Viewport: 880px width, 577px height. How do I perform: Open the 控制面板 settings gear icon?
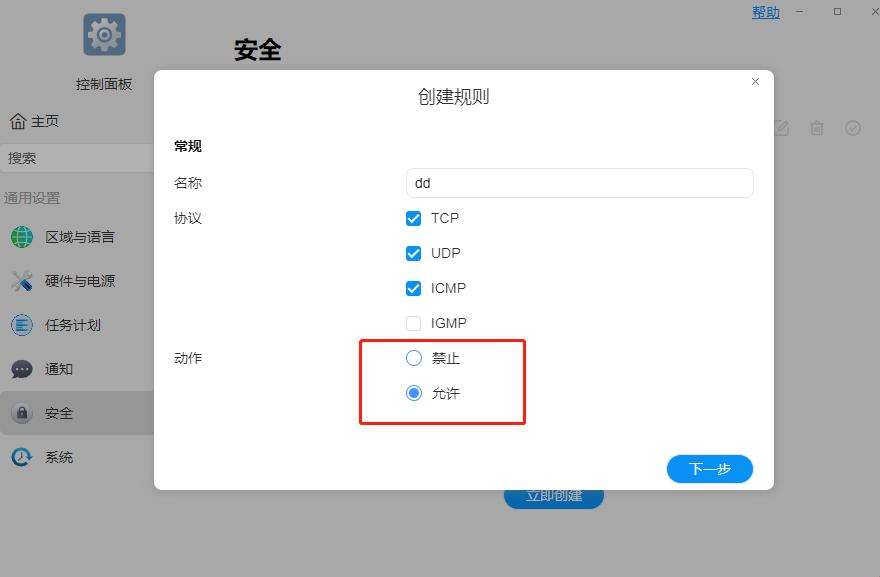(103, 33)
